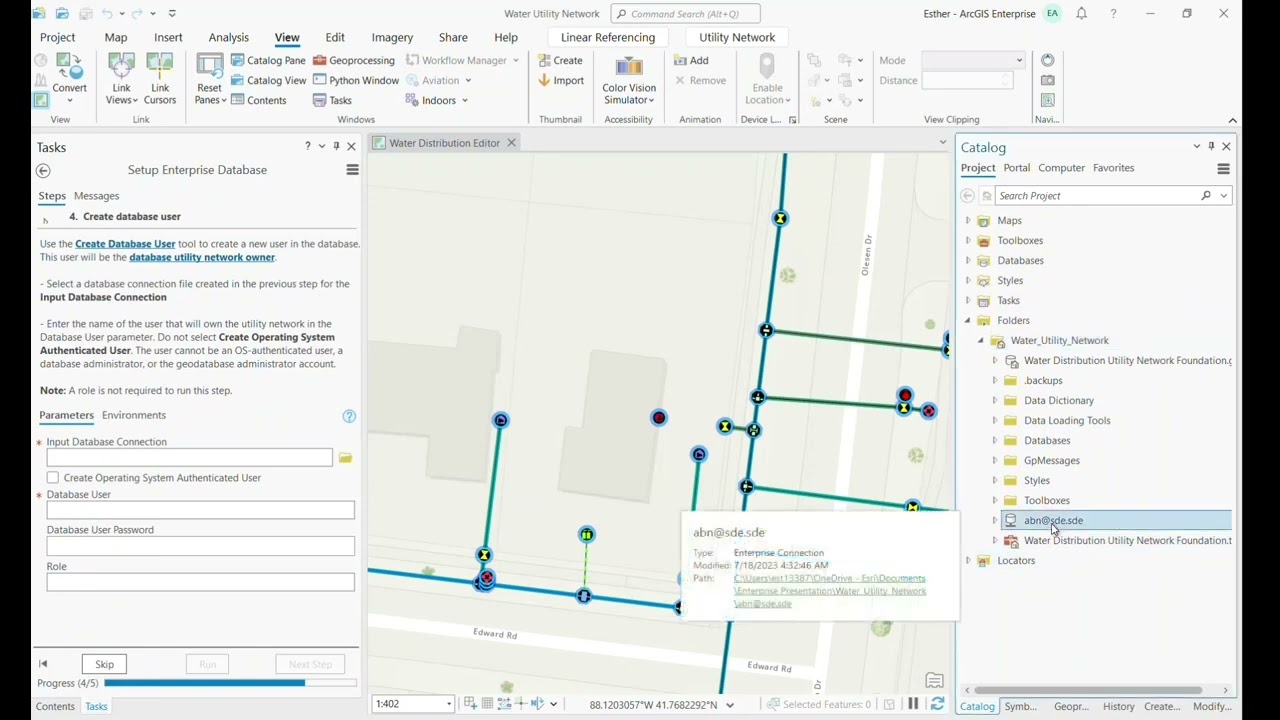
Task: Browse for Input Database Connection folder icon
Action: pos(345,458)
